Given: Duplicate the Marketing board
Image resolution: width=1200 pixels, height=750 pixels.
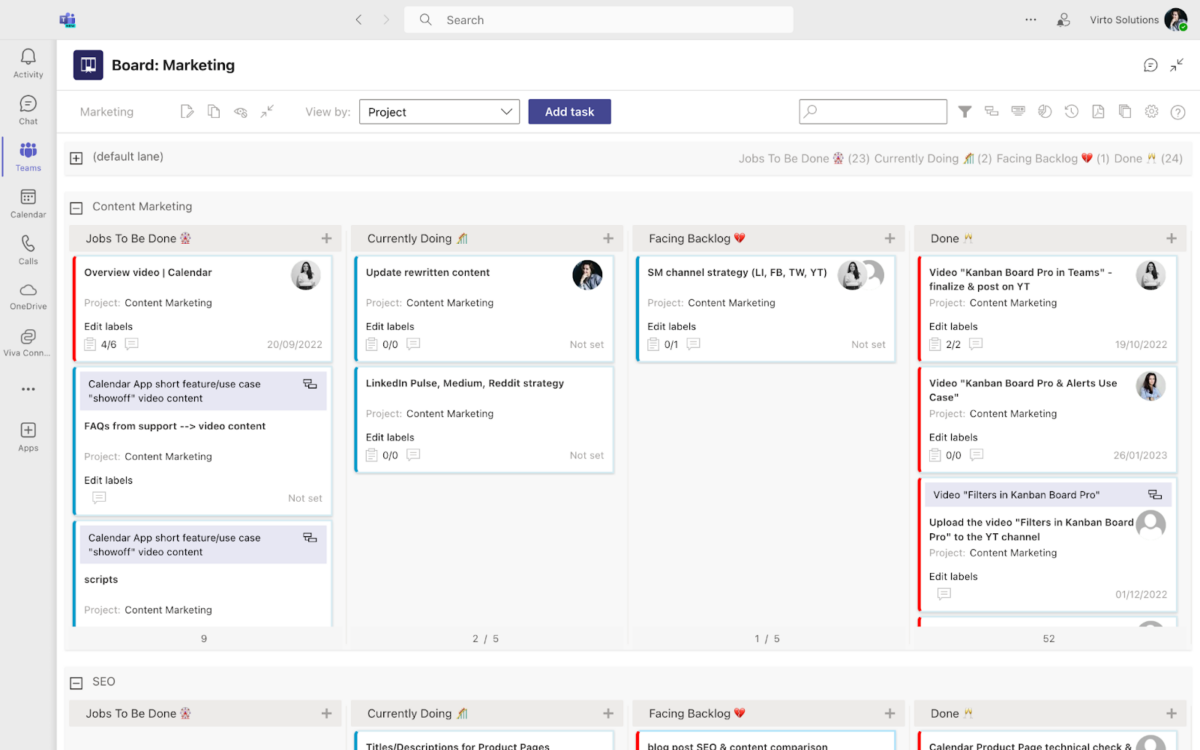Looking at the screenshot, I should coord(214,111).
